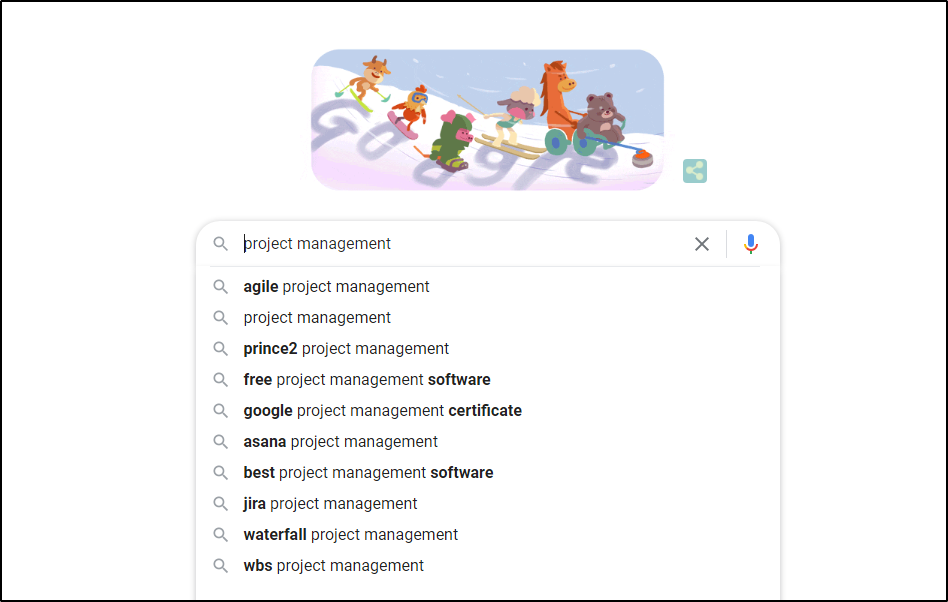Open the winter games Google Doodle

pos(487,120)
